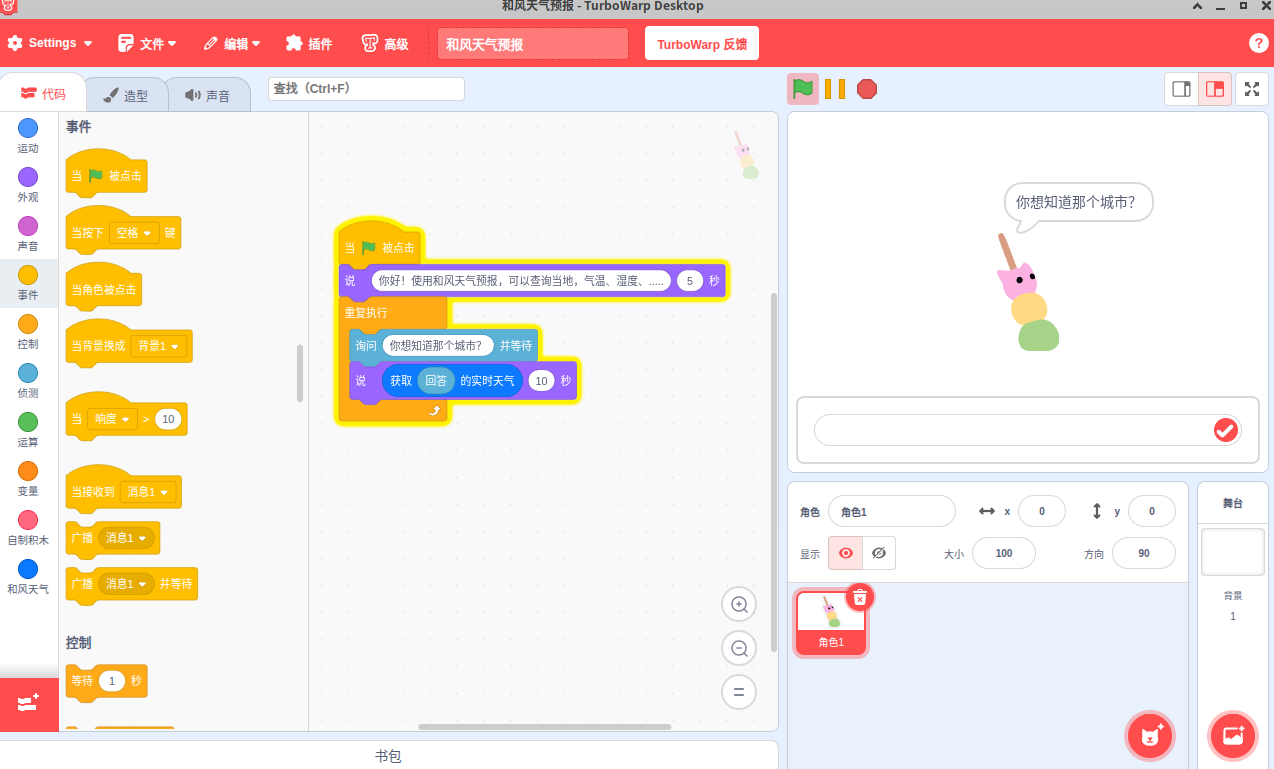Open the 响度 dropdown in the block

(112, 419)
